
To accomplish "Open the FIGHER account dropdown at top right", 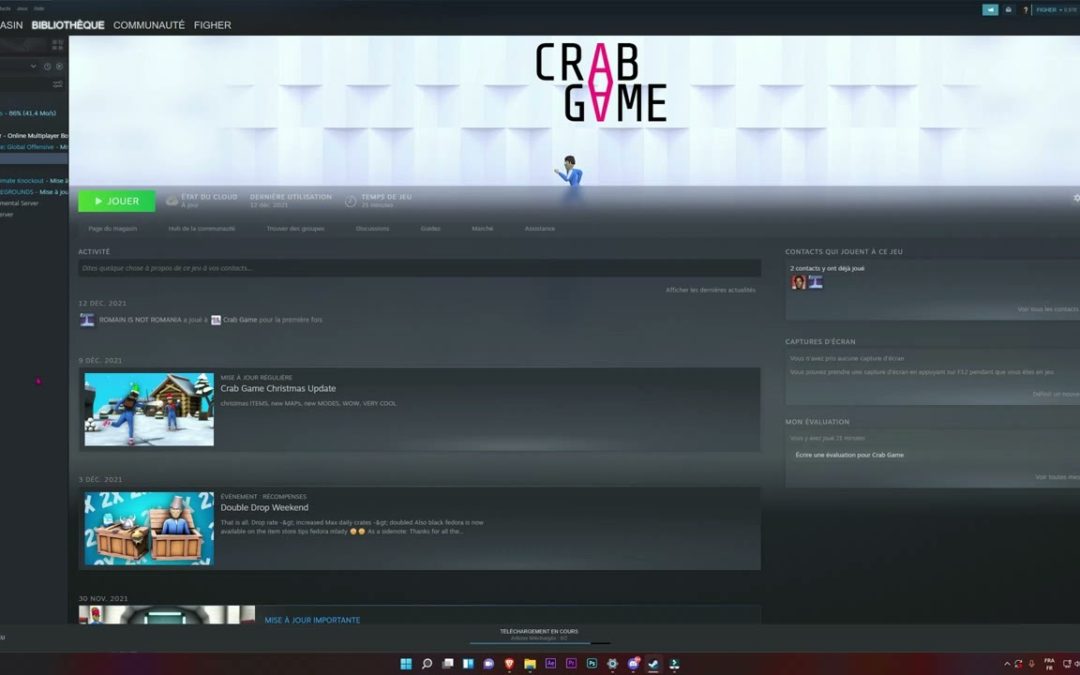I will tap(1056, 10).
